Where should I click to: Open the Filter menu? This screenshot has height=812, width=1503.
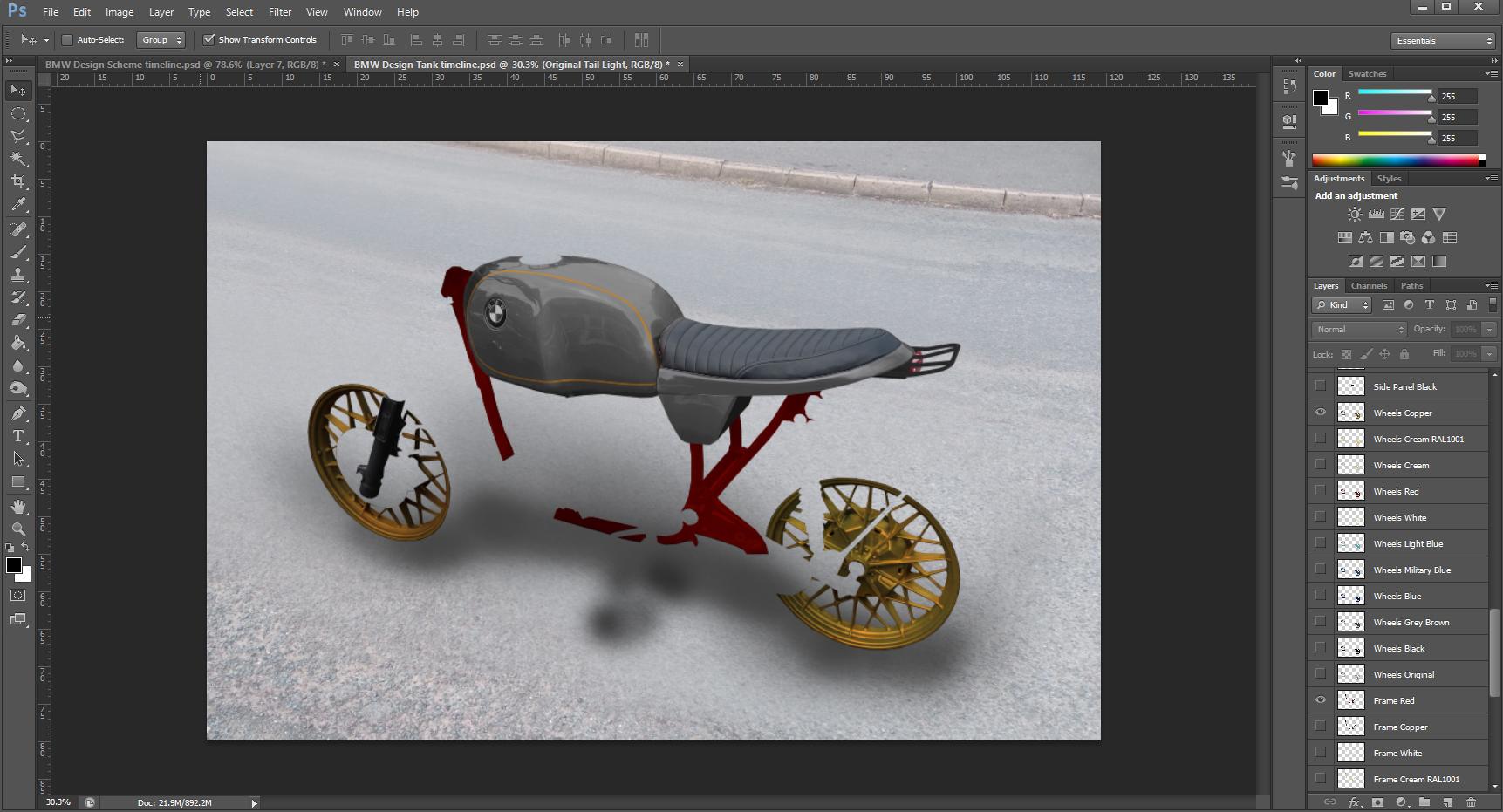coord(280,12)
